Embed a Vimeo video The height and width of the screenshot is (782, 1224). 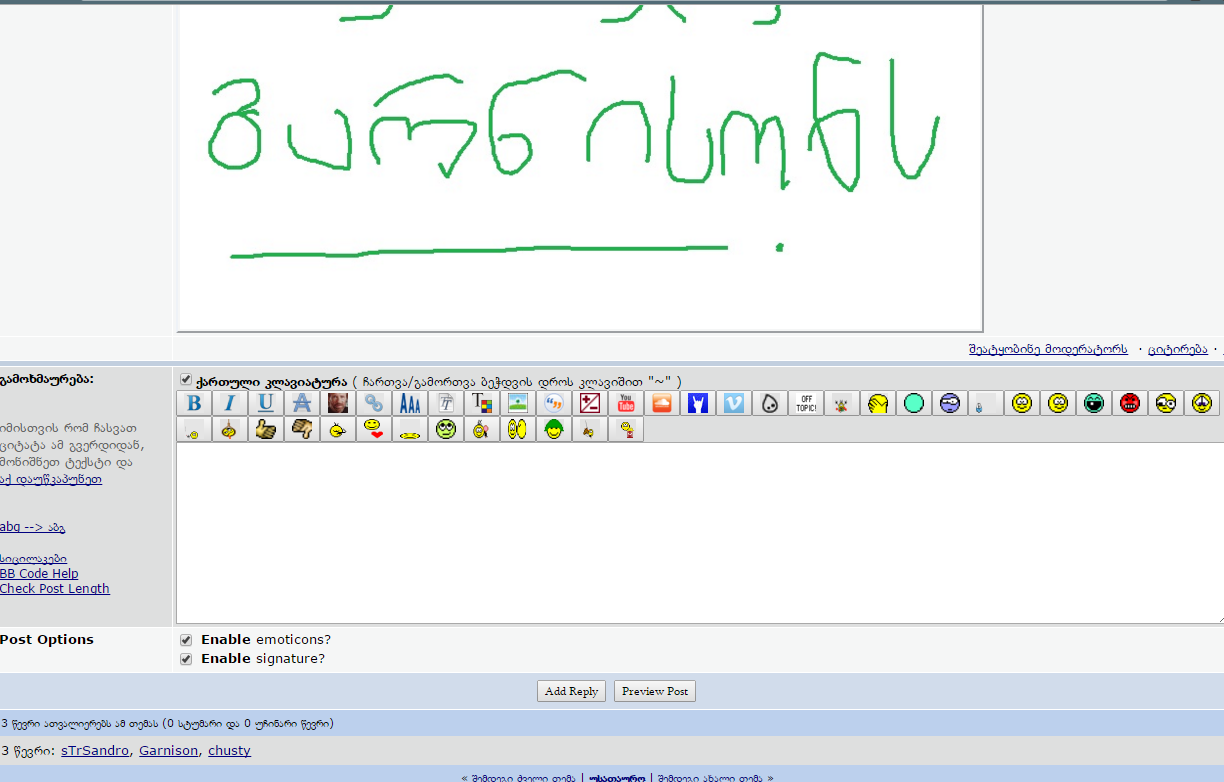pyautogui.click(x=734, y=403)
